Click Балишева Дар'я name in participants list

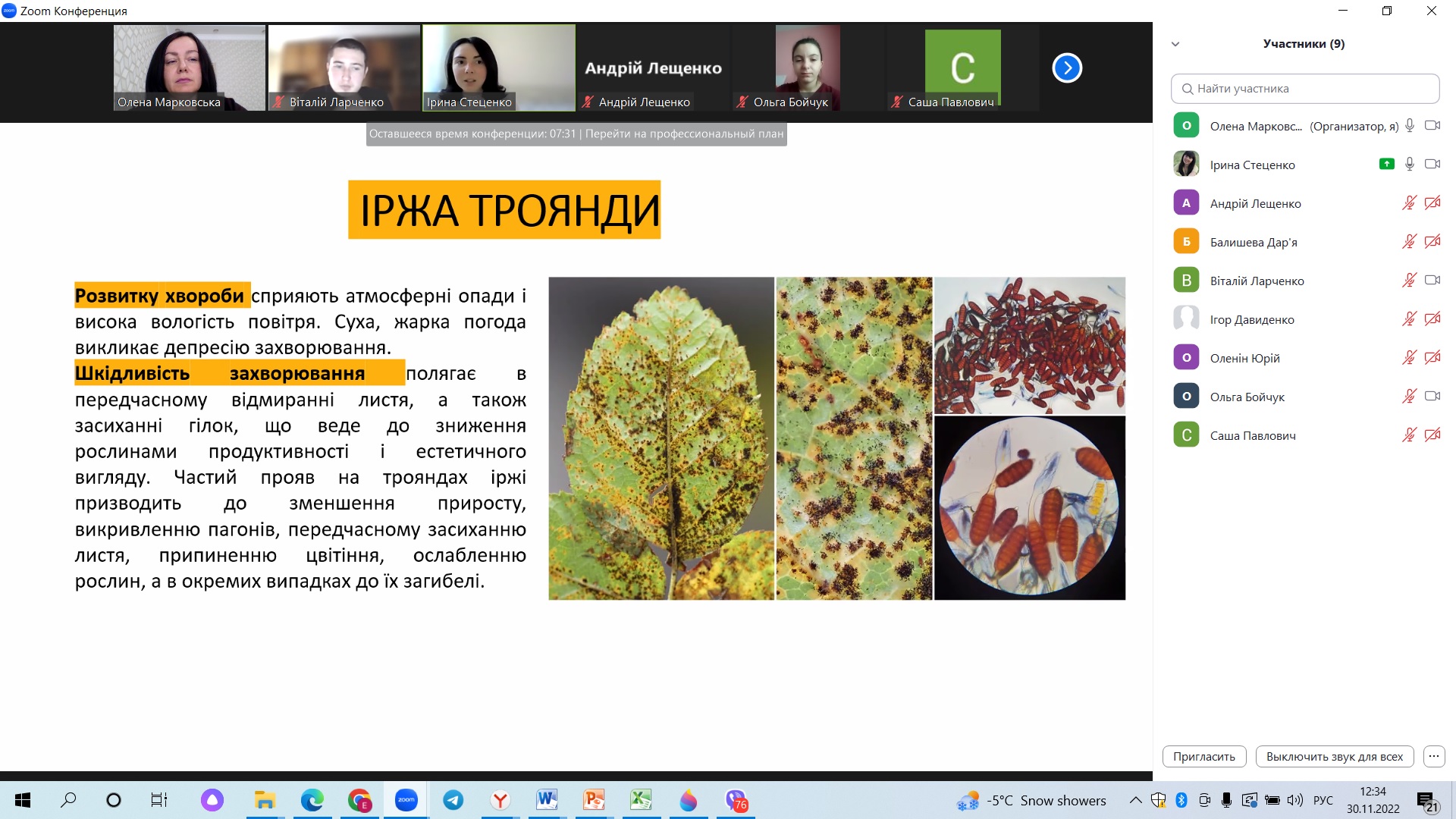click(x=1254, y=243)
